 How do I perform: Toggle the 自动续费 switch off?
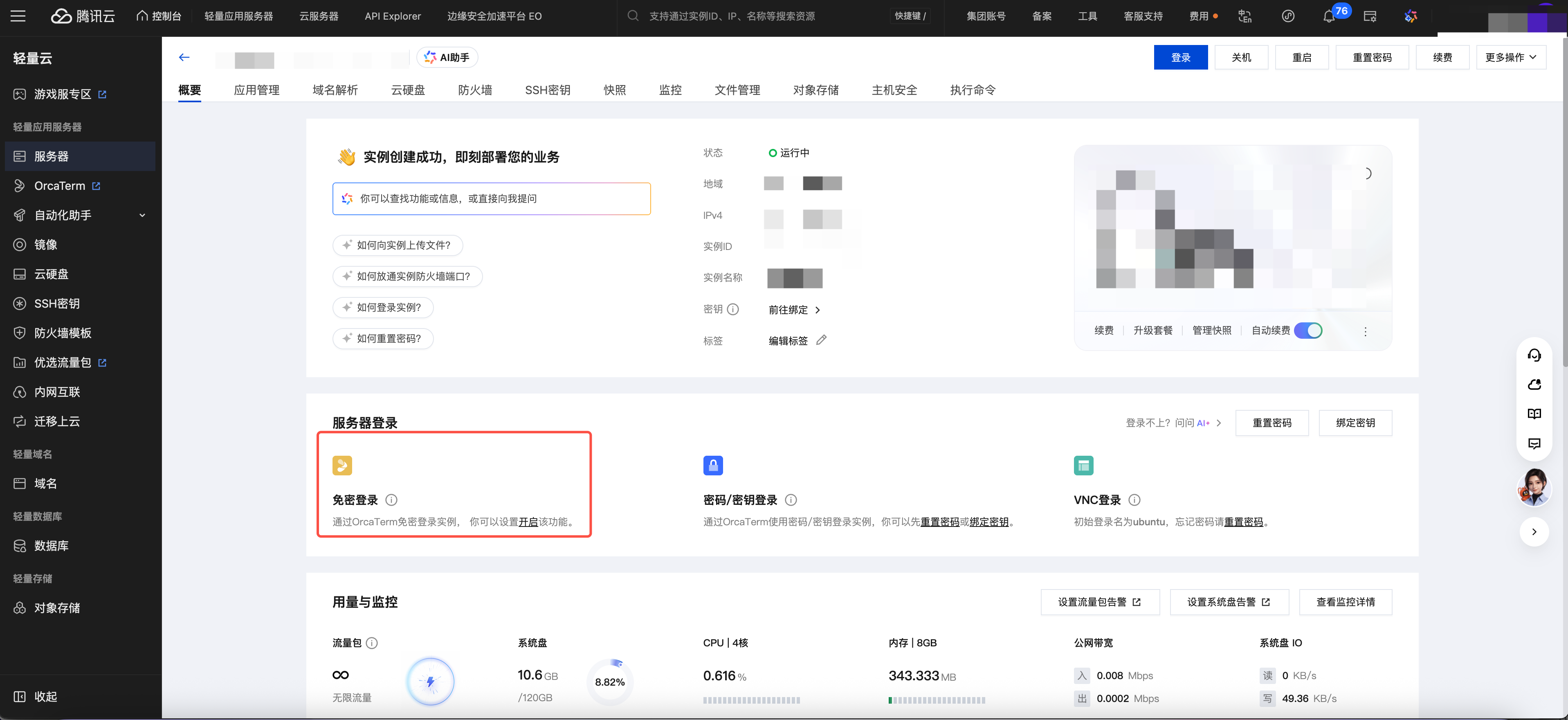coord(1307,331)
